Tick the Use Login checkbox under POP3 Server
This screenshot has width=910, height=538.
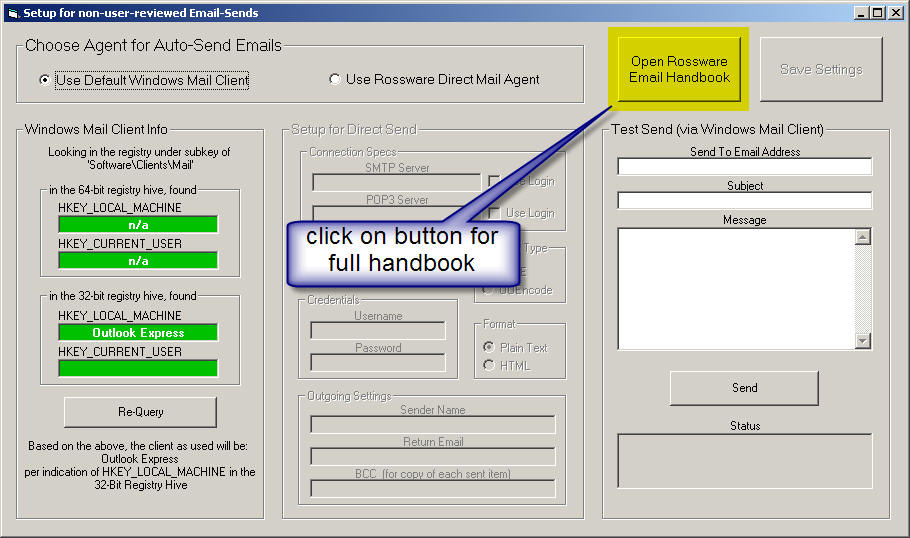click(494, 213)
